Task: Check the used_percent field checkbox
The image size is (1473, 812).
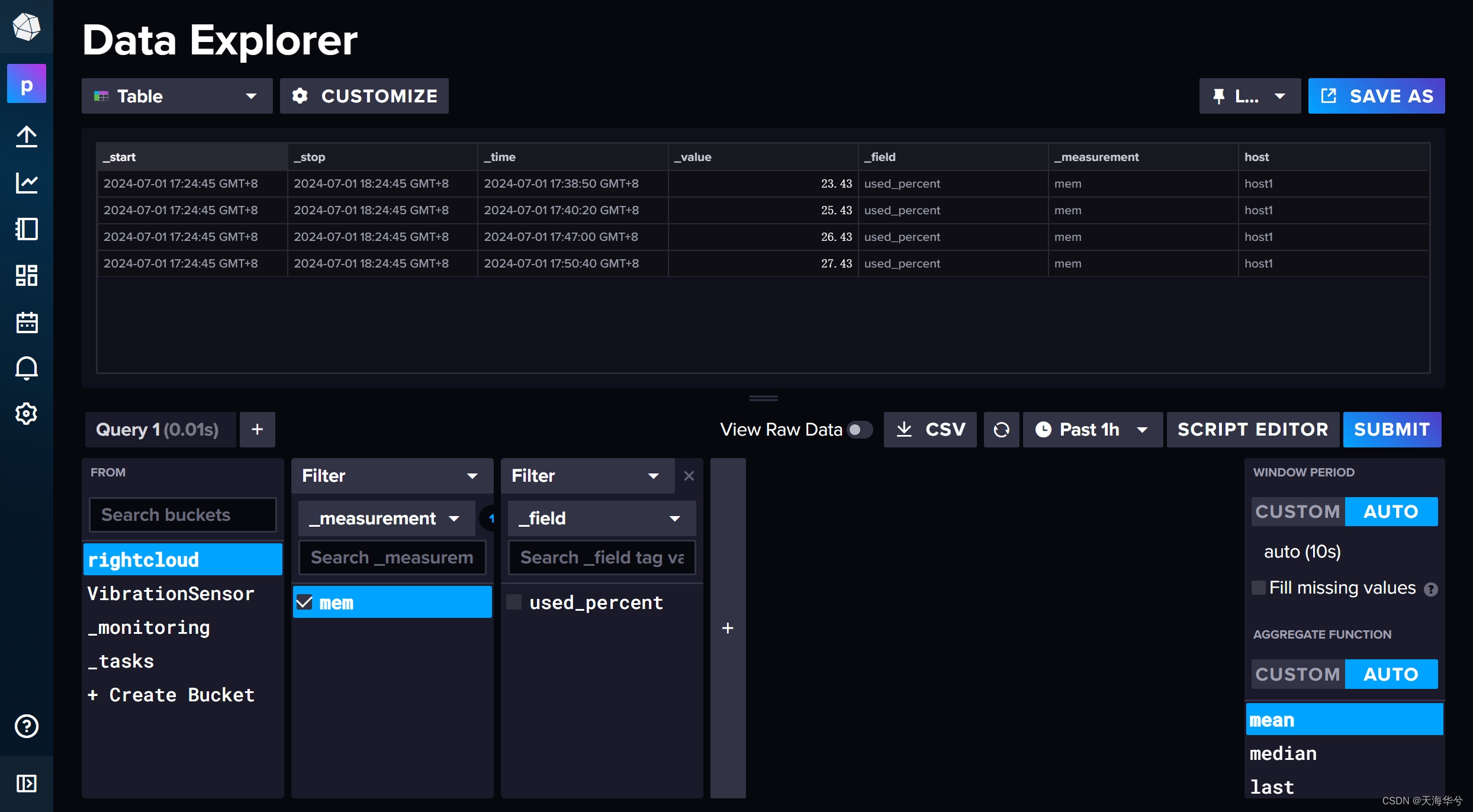Action: click(x=514, y=602)
